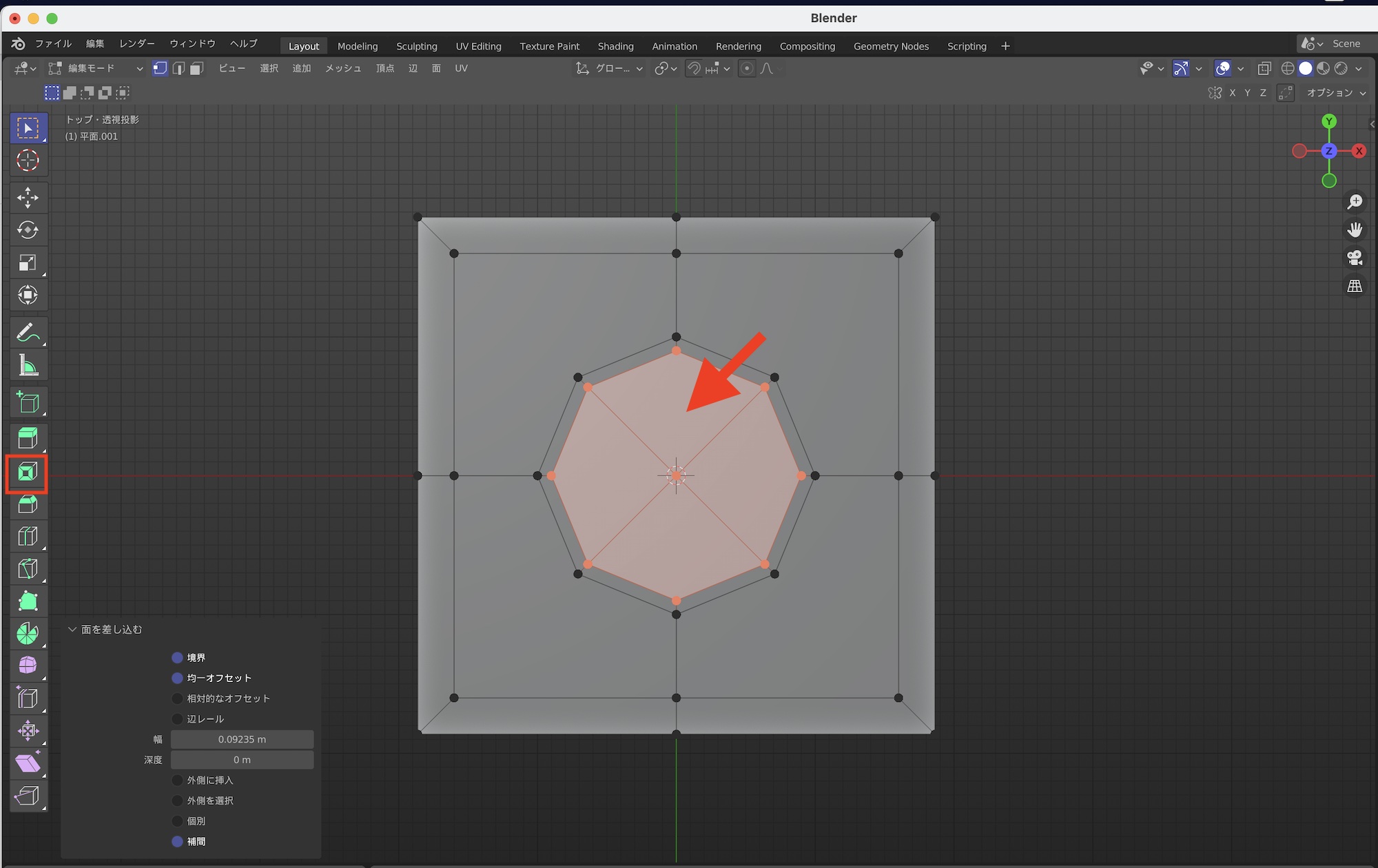The height and width of the screenshot is (868, 1378).
Task: Collapse the 面を差し込む operator panel
Action: tap(72, 630)
